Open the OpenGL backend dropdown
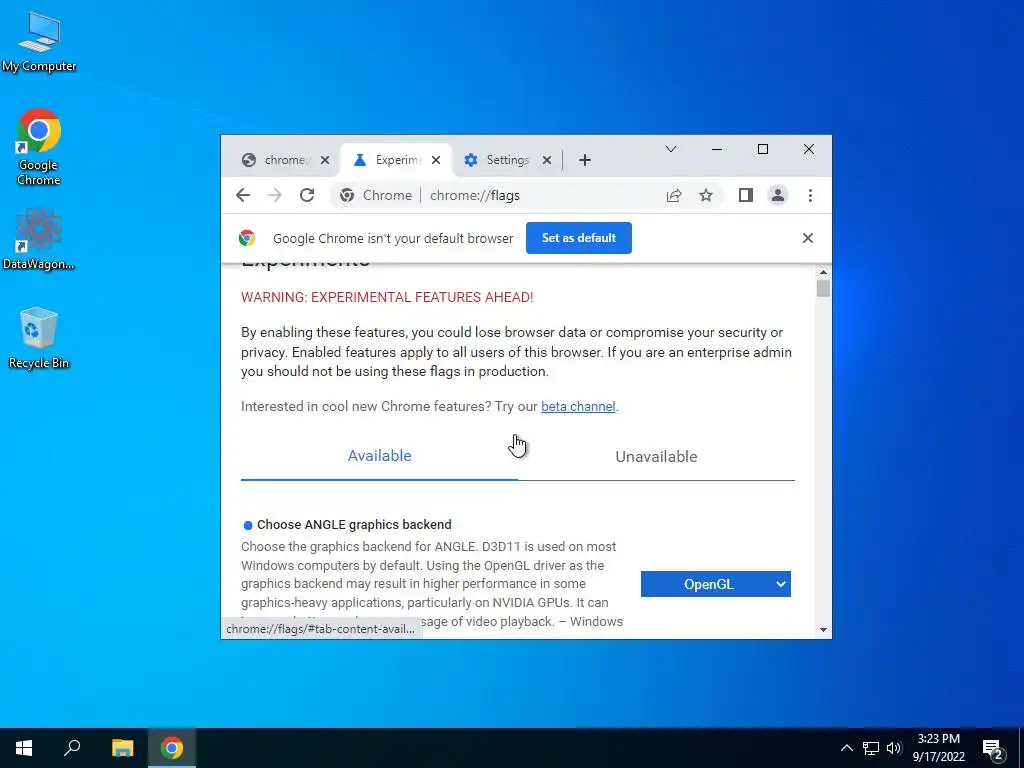The image size is (1024, 768). pos(716,584)
